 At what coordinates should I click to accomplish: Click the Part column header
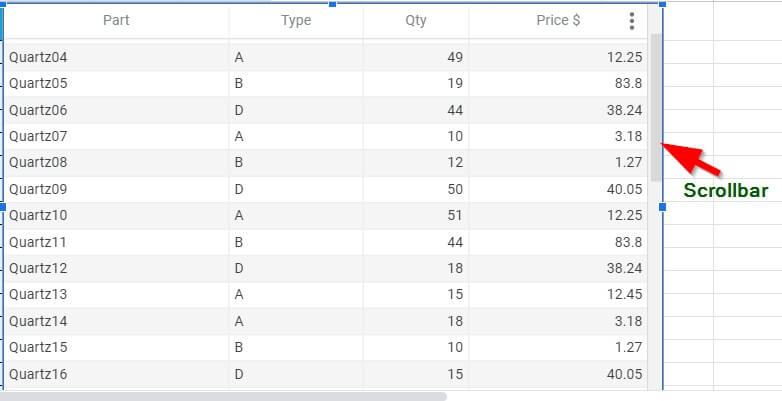(x=116, y=21)
